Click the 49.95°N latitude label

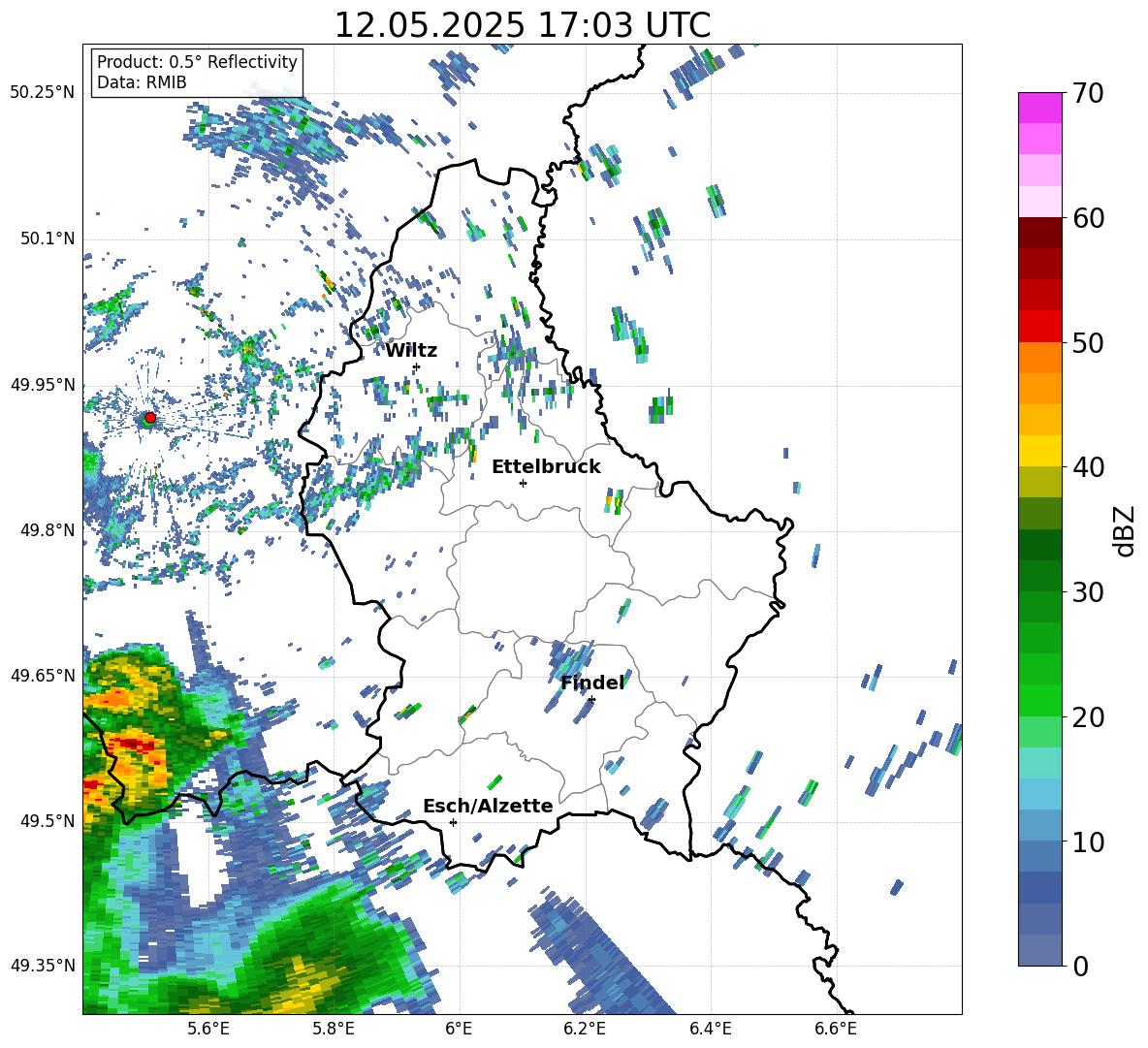43,385
